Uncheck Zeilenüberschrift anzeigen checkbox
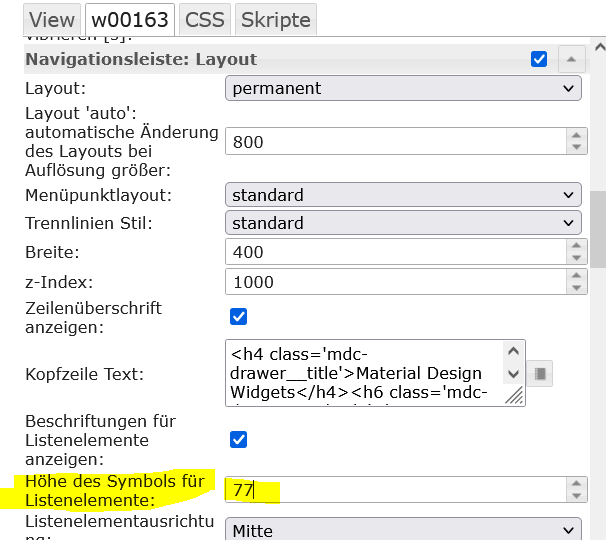Screen dimensions: 606x540 (x=238, y=317)
